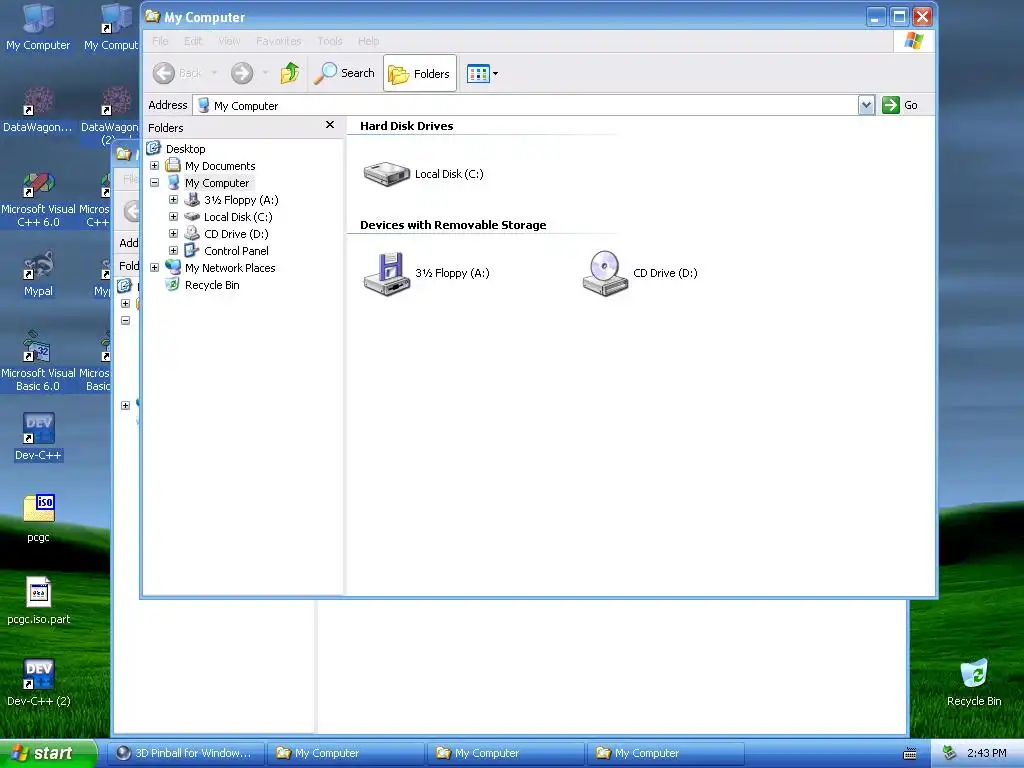The height and width of the screenshot is (768, 1024).
Task: Select the pcgc.iso.part file icon
Action: coord(38,600)
